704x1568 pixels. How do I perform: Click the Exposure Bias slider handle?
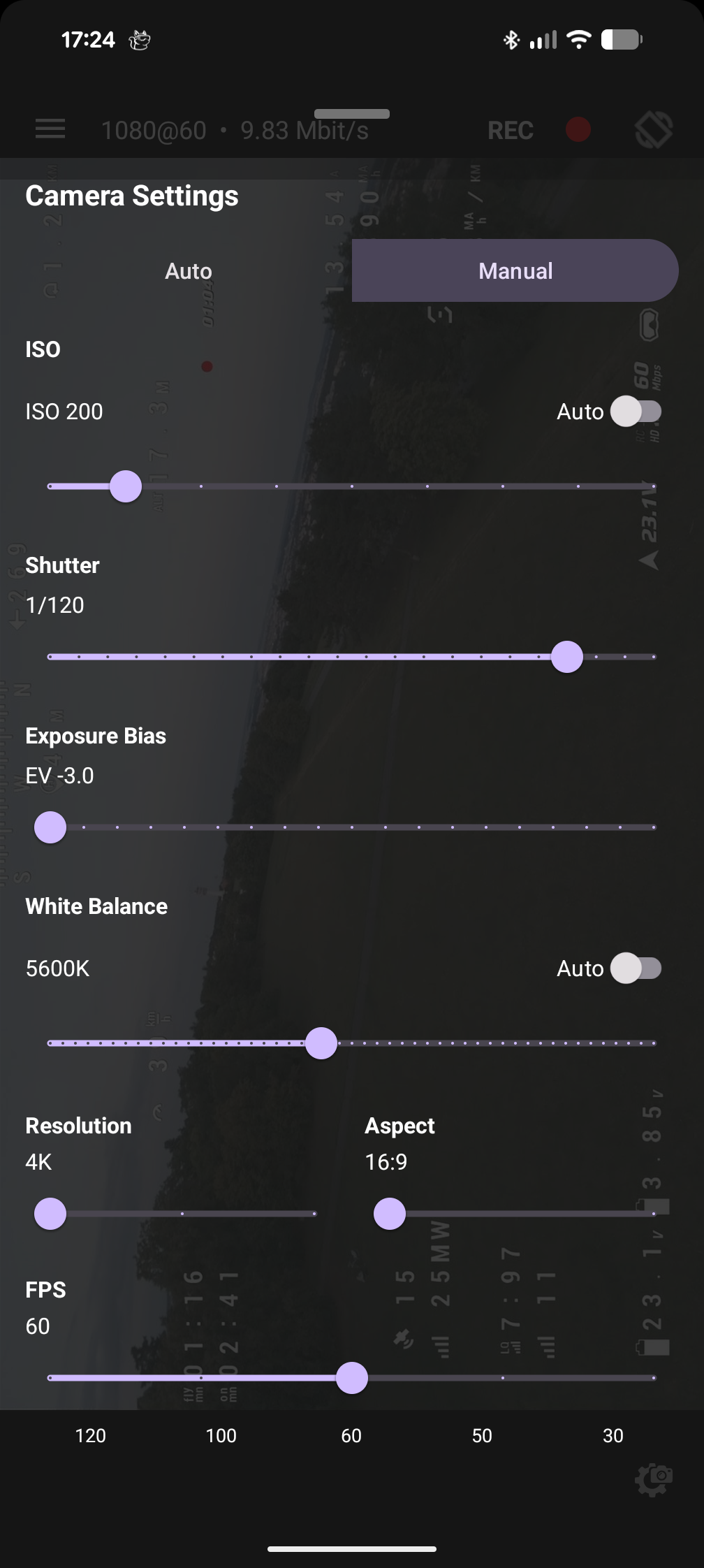point(50,827)
